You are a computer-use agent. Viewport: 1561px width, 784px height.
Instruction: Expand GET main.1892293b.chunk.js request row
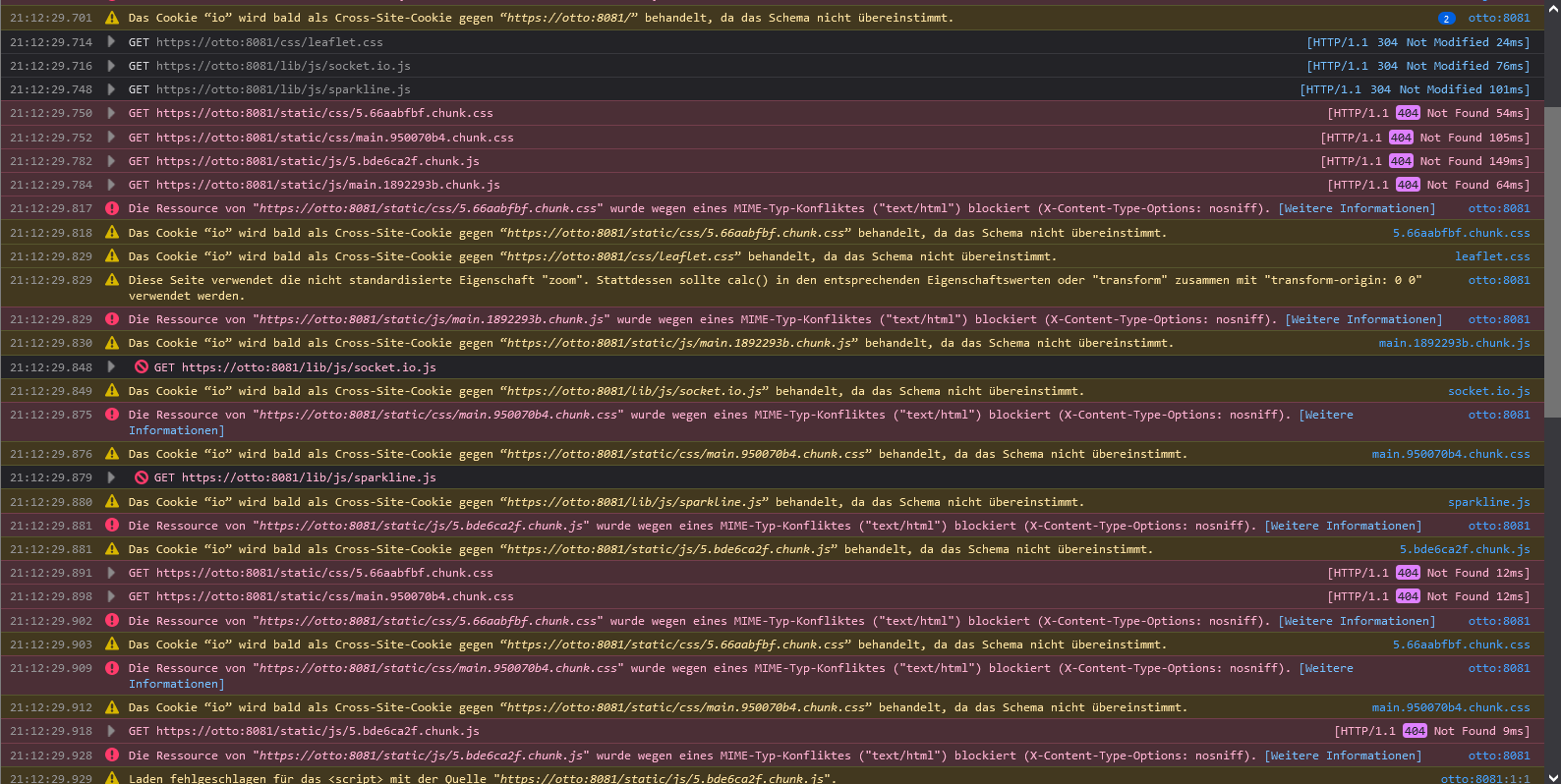pos(111,185)
